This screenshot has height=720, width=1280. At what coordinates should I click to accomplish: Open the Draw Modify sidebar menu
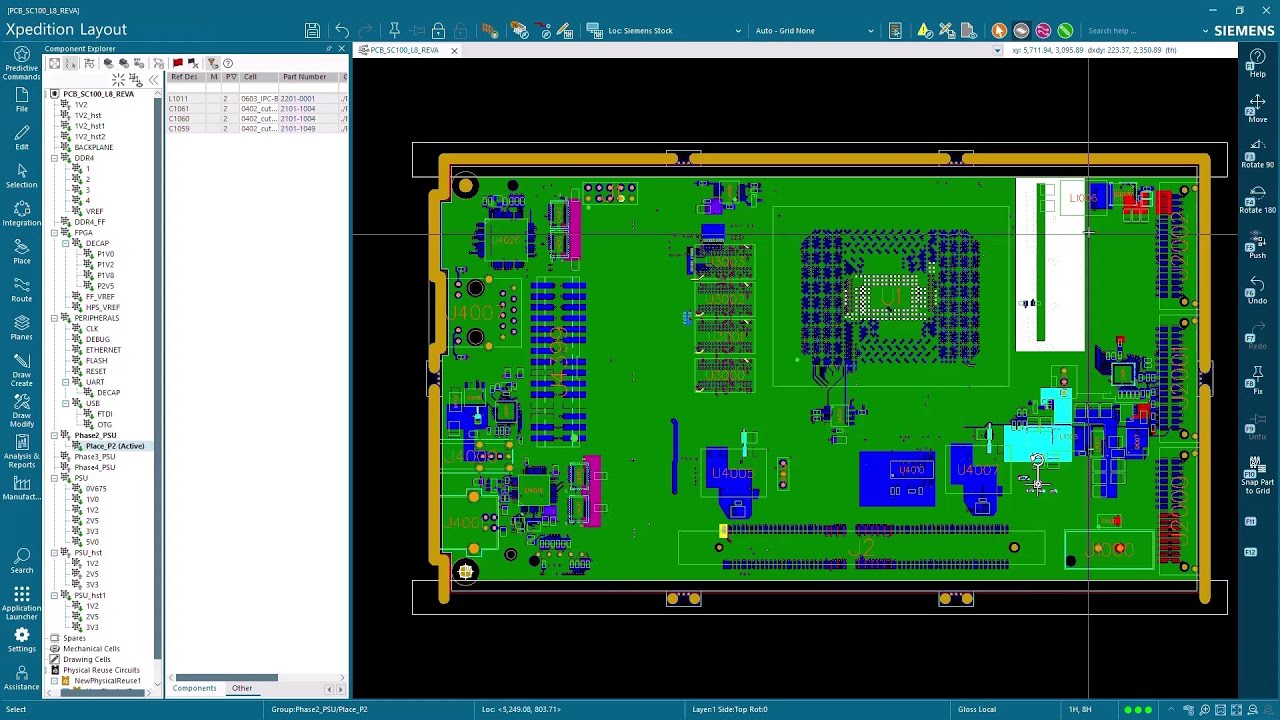tap(21, 412)
